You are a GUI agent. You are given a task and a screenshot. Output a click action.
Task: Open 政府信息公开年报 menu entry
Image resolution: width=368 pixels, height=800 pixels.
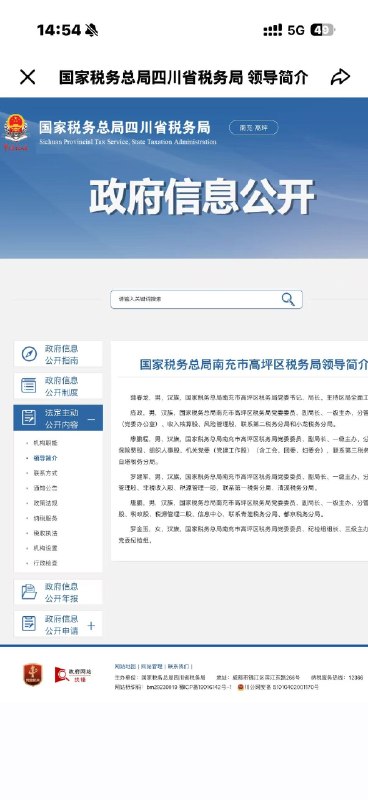[58, 592]
